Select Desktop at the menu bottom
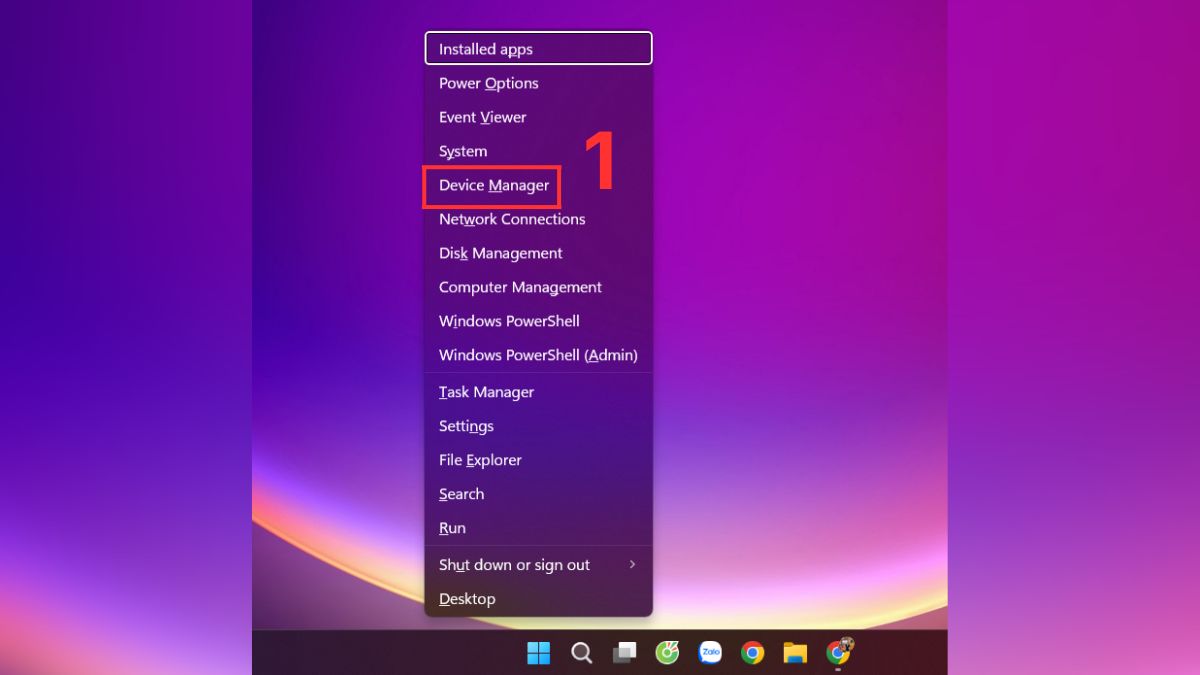Screen dimensions: 1200x675 point(467,599)
